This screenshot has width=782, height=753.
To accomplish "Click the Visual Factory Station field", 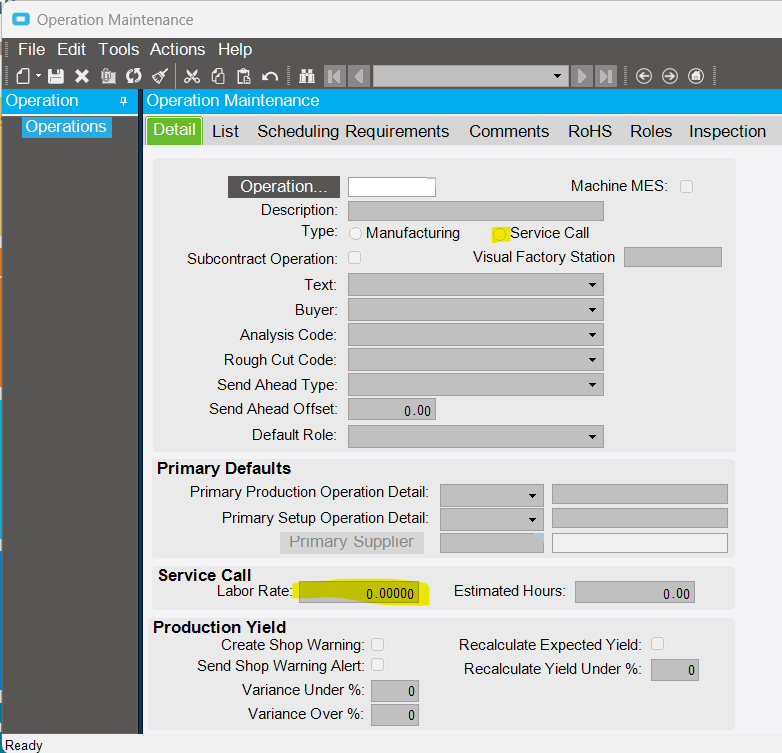I will tap(673, 257).
